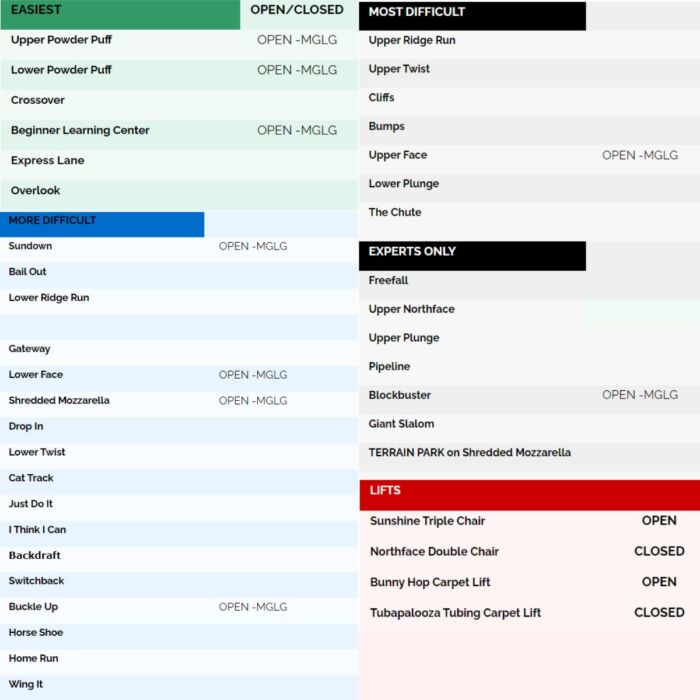Select the Shredded Mozzarella trail name

pyautogui.click(x=59, y=401)
